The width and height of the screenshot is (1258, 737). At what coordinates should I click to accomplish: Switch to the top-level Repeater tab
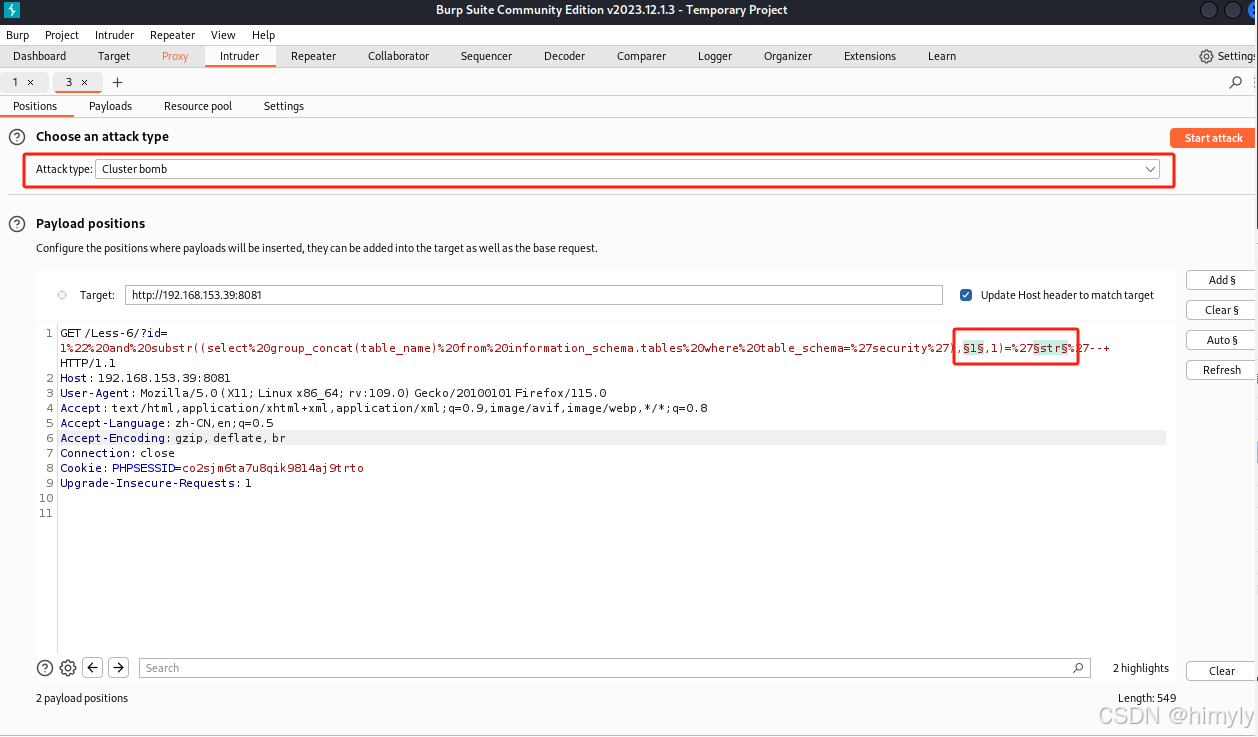(x=314, y=56)
